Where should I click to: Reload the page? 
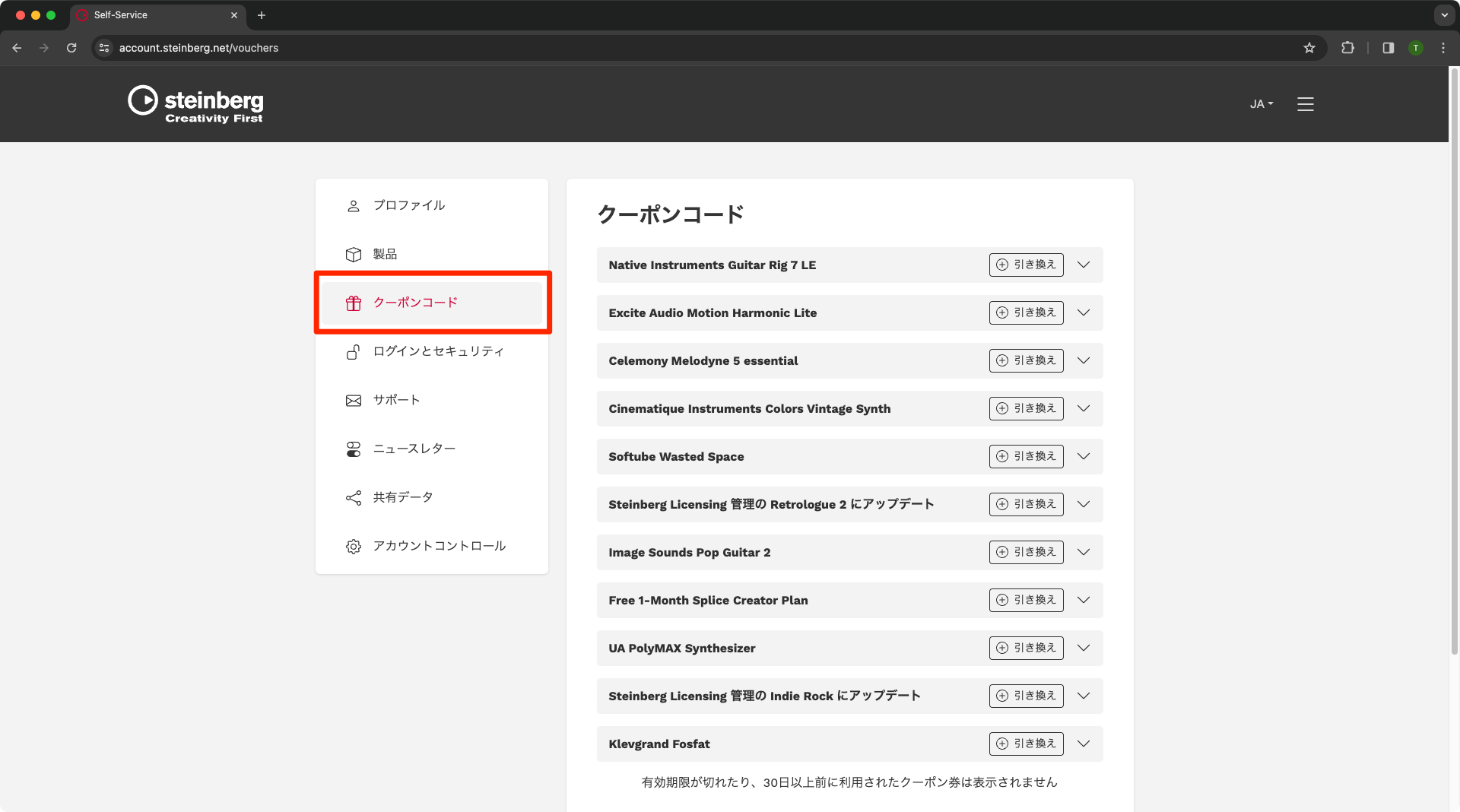coord(71,48)
